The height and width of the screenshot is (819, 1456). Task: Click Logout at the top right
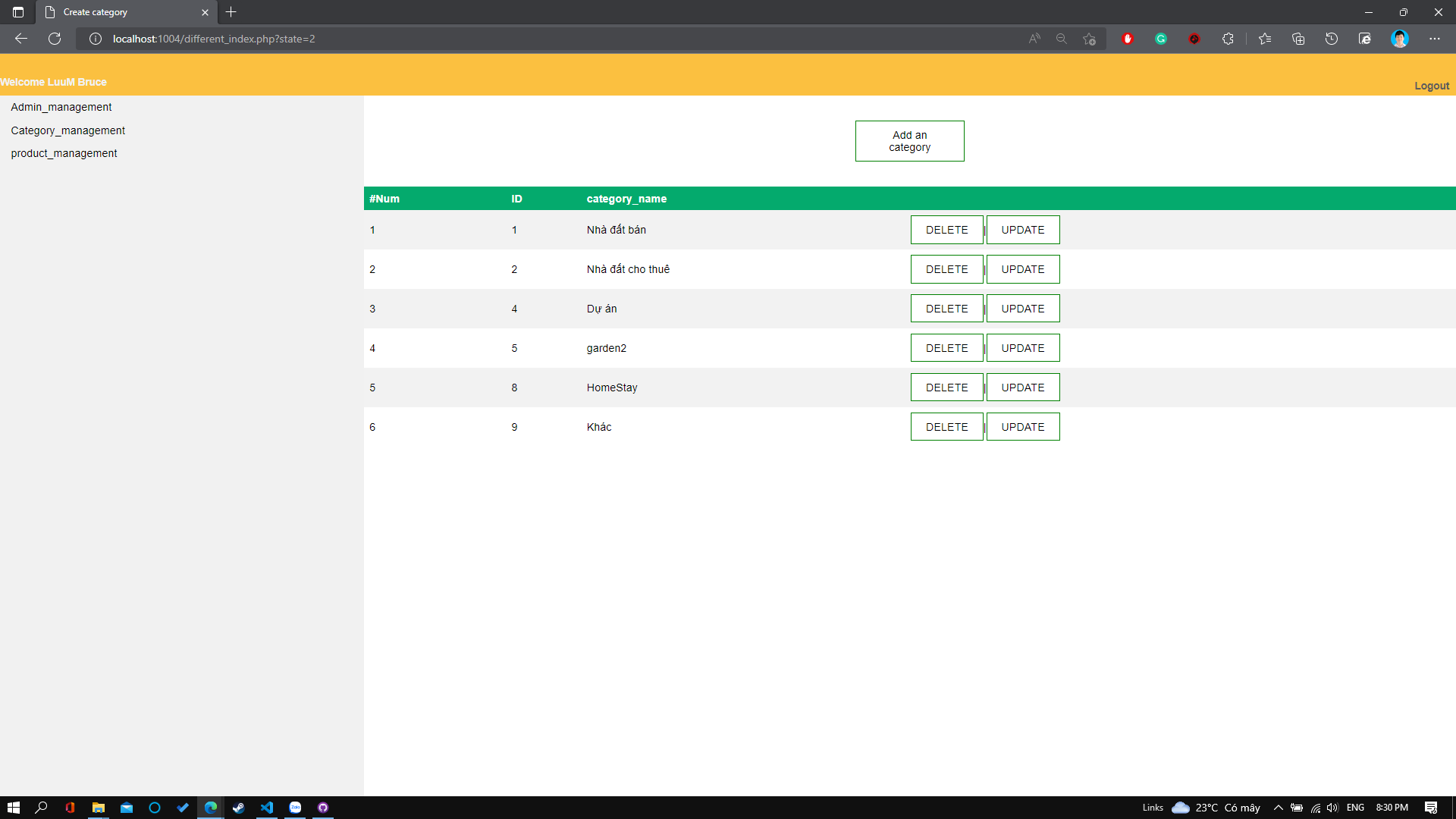click(x=1431, y=86)
